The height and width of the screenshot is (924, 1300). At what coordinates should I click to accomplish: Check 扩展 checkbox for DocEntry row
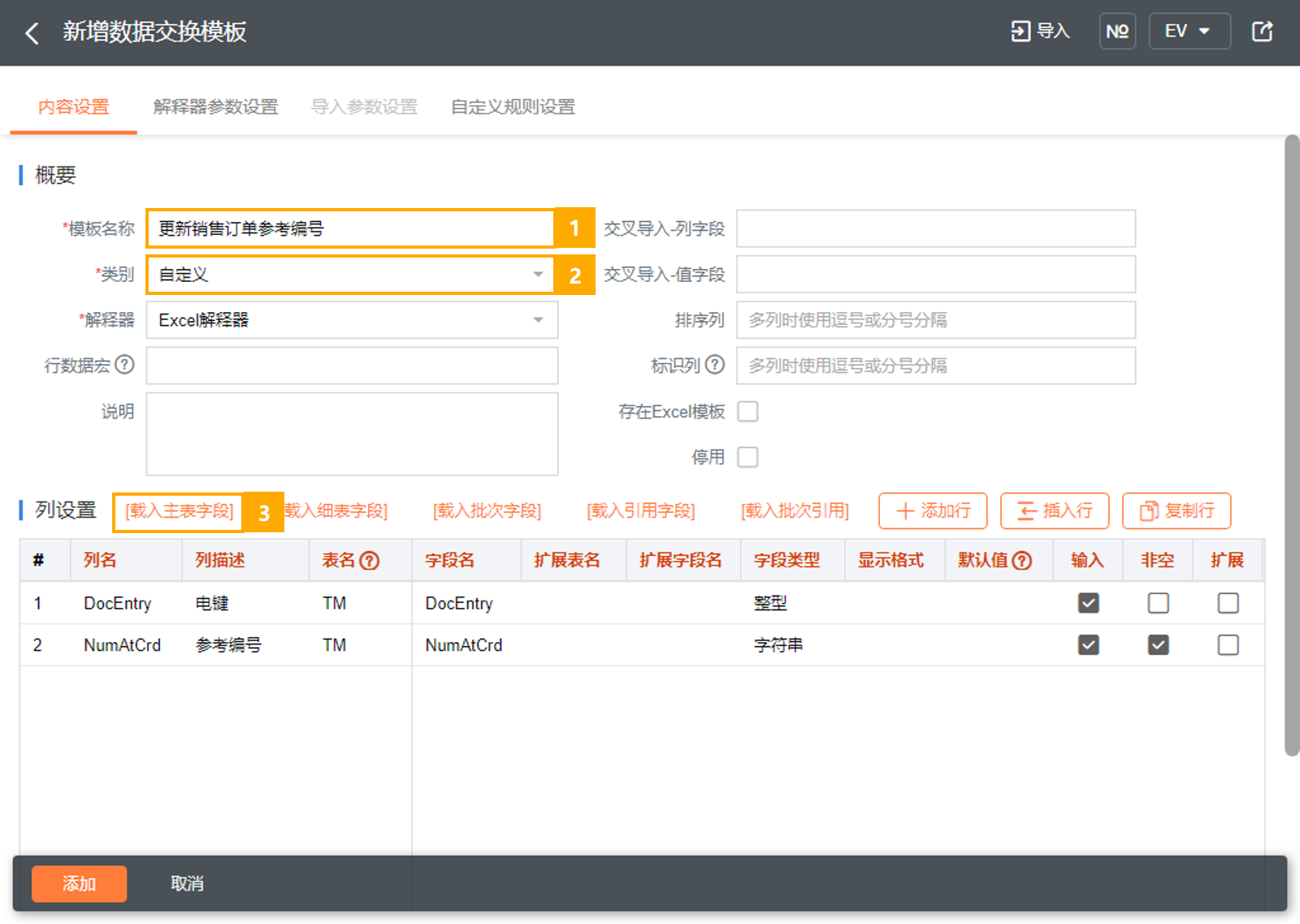click(x=1228, y=603)
